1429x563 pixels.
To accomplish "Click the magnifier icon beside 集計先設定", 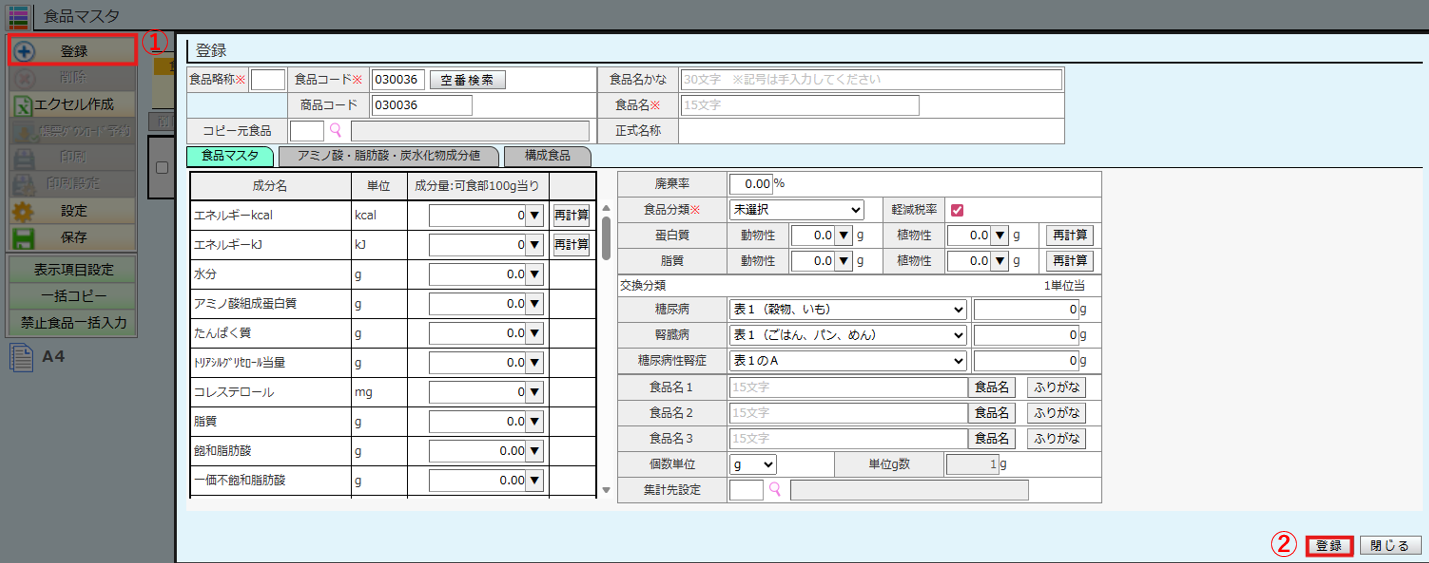I will [774, 490].
